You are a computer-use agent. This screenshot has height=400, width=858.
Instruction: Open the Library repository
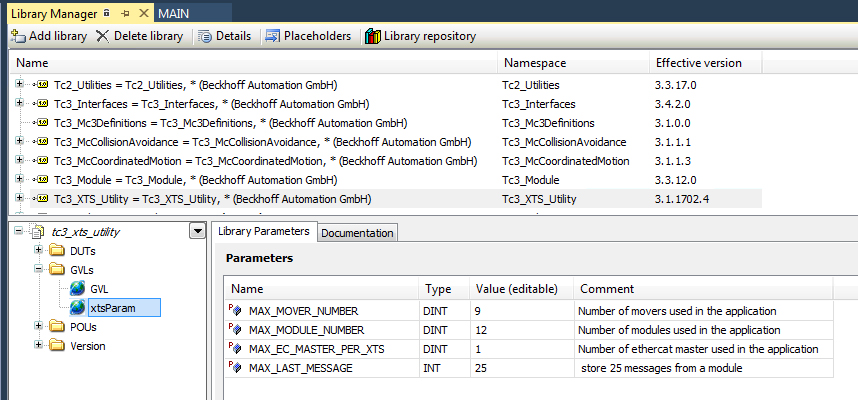[420, 36]
